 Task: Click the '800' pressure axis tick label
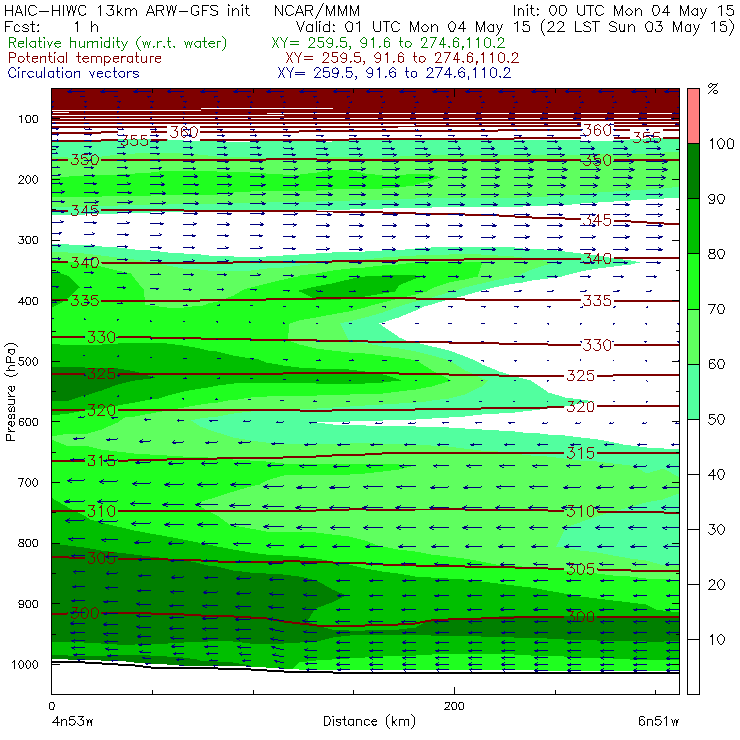(28, 543)
